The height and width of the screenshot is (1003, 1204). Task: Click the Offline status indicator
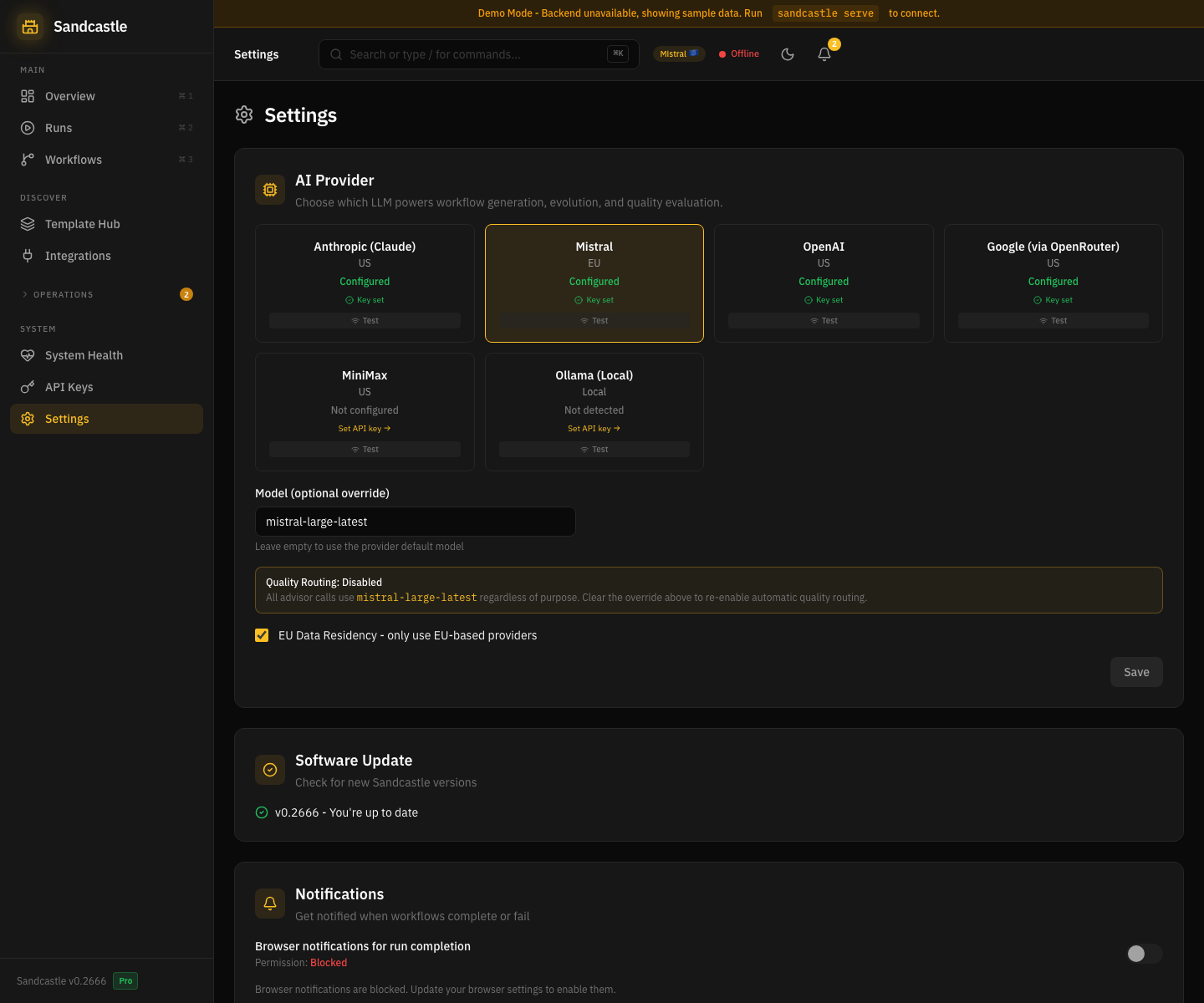pyautogui.click(x=739, y=53)
